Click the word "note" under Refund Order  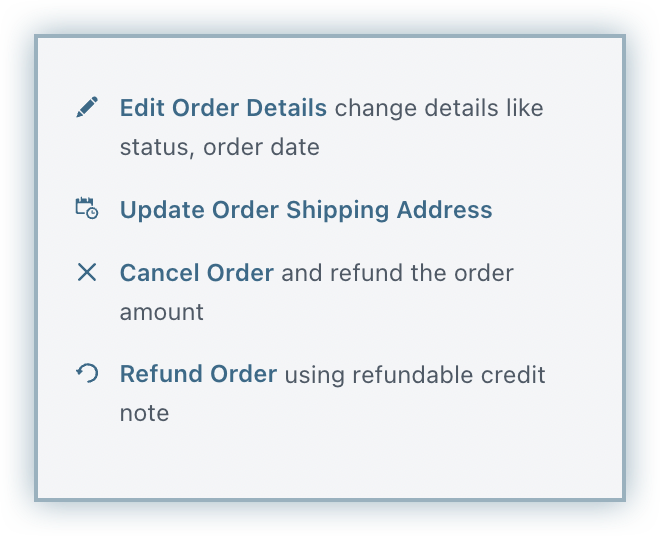(x=144, y=413)
